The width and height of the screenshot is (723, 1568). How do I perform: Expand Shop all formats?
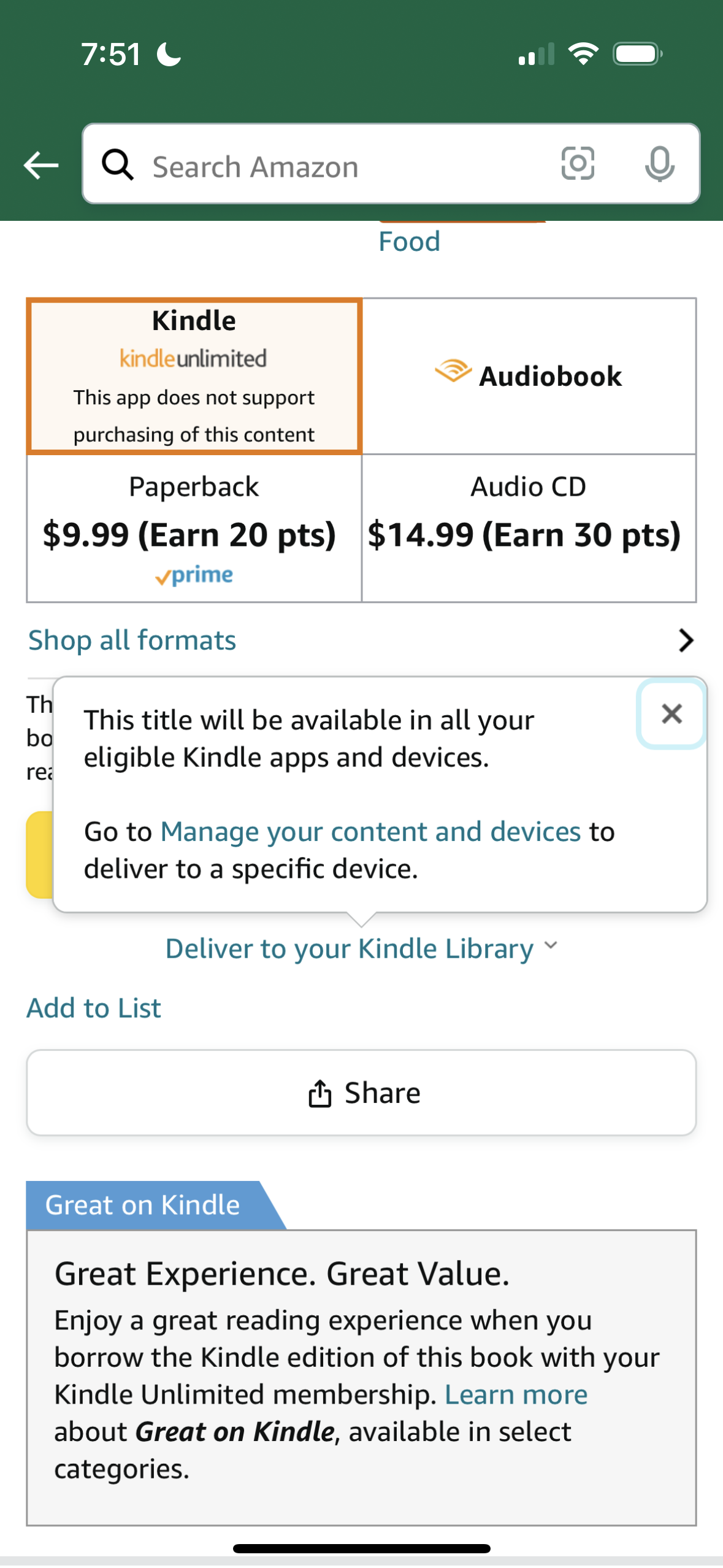(131, 639)
